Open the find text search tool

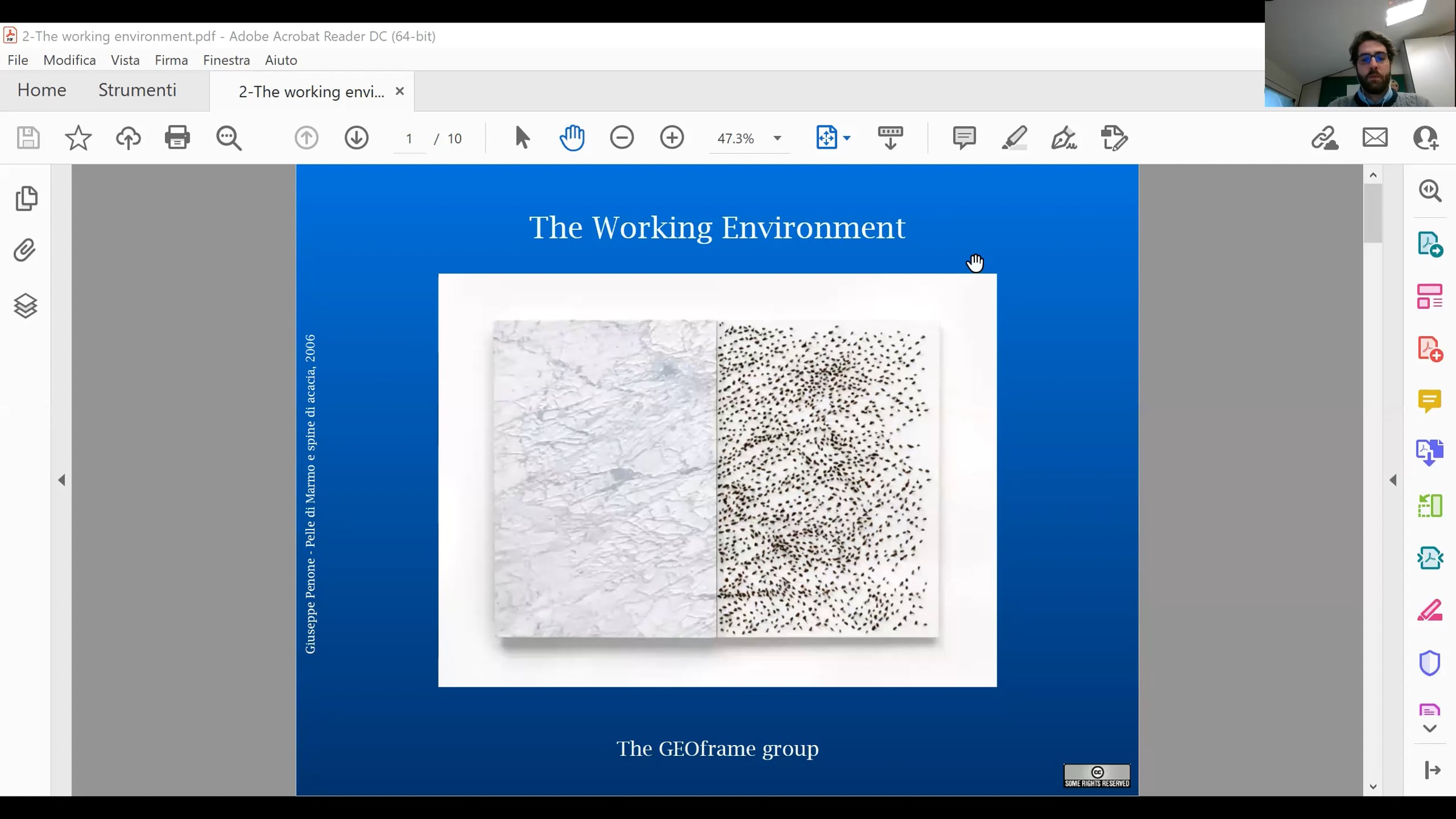click(229, 138)
